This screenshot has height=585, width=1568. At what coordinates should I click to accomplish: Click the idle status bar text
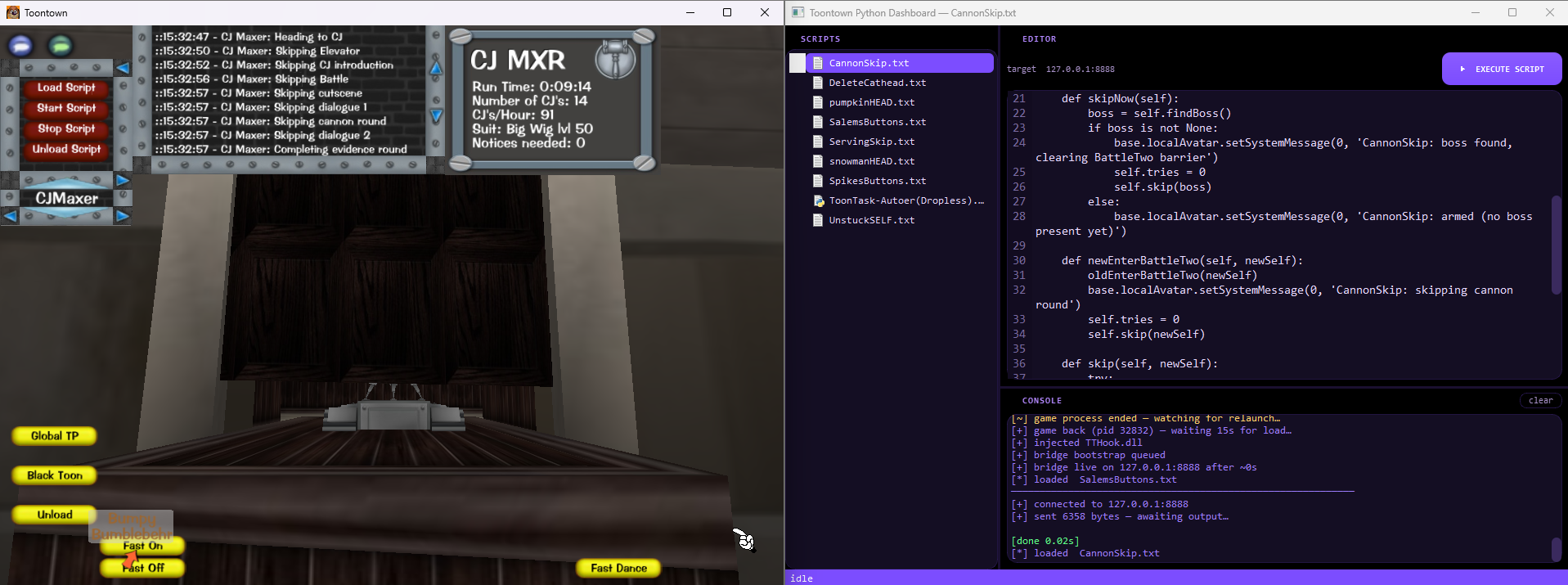(x=802, y=578)
